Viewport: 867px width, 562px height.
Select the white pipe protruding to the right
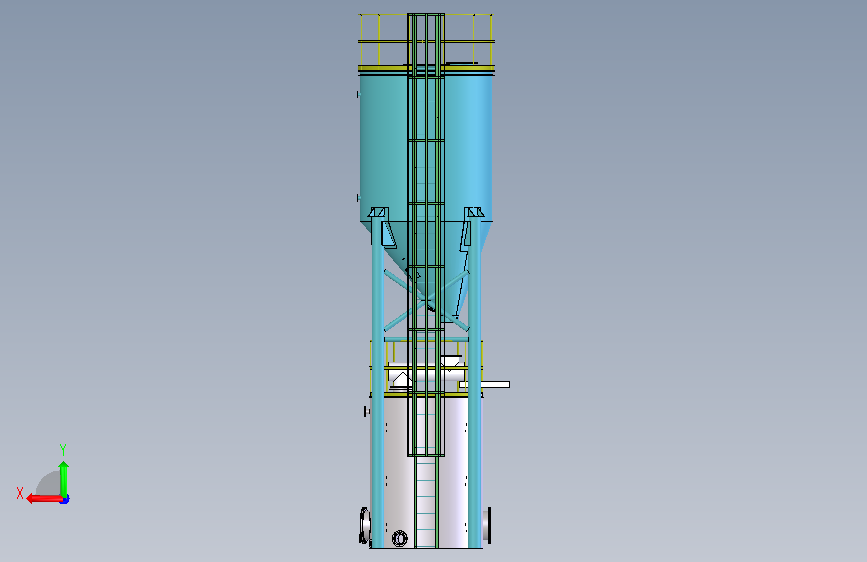coord(484,384)
